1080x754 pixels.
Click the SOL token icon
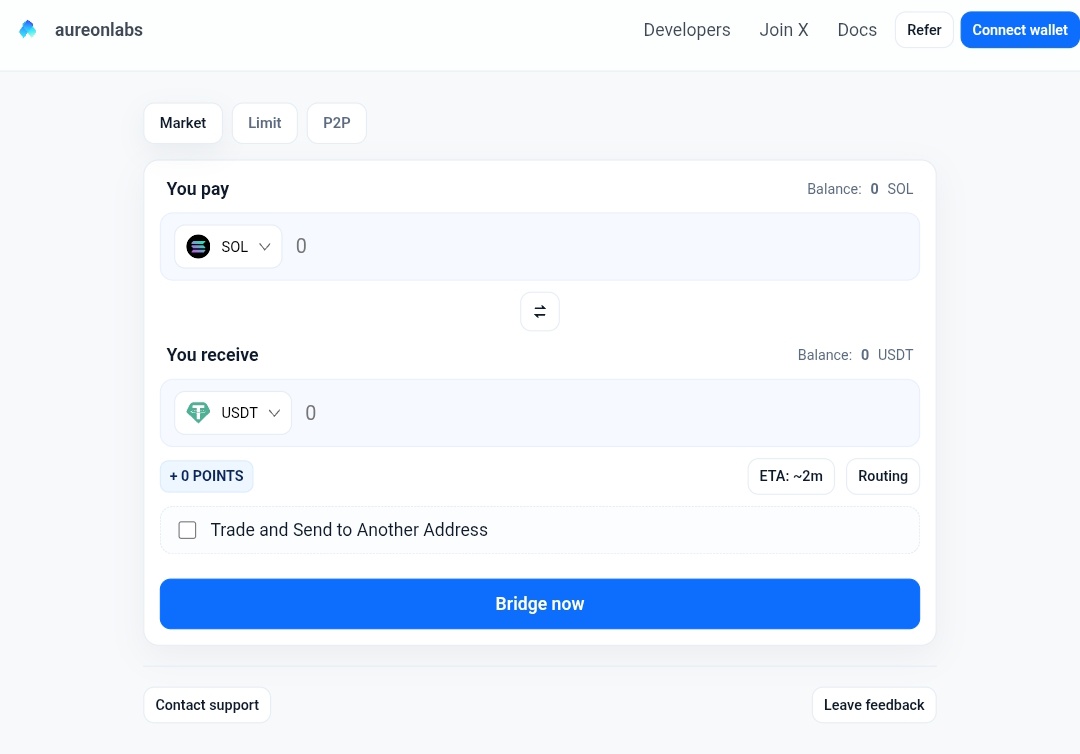click(x=198, y=247)
